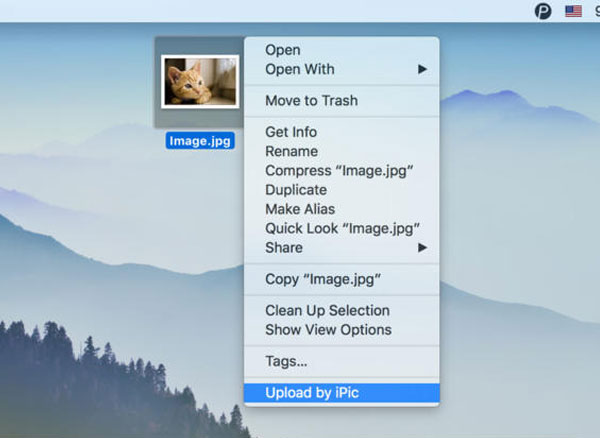
Task: Select Clean Up Selection
Action: tap(342, 311)
